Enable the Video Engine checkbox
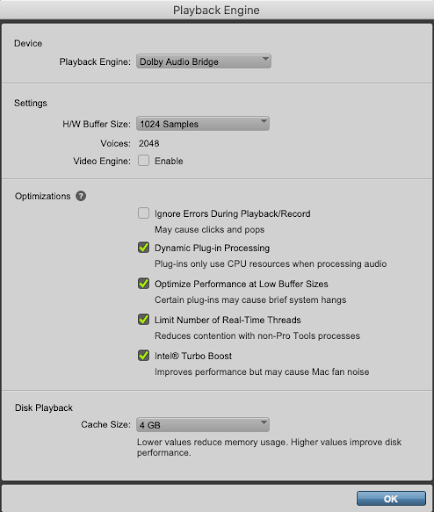The image size is (434, 512). coord(144,161)
